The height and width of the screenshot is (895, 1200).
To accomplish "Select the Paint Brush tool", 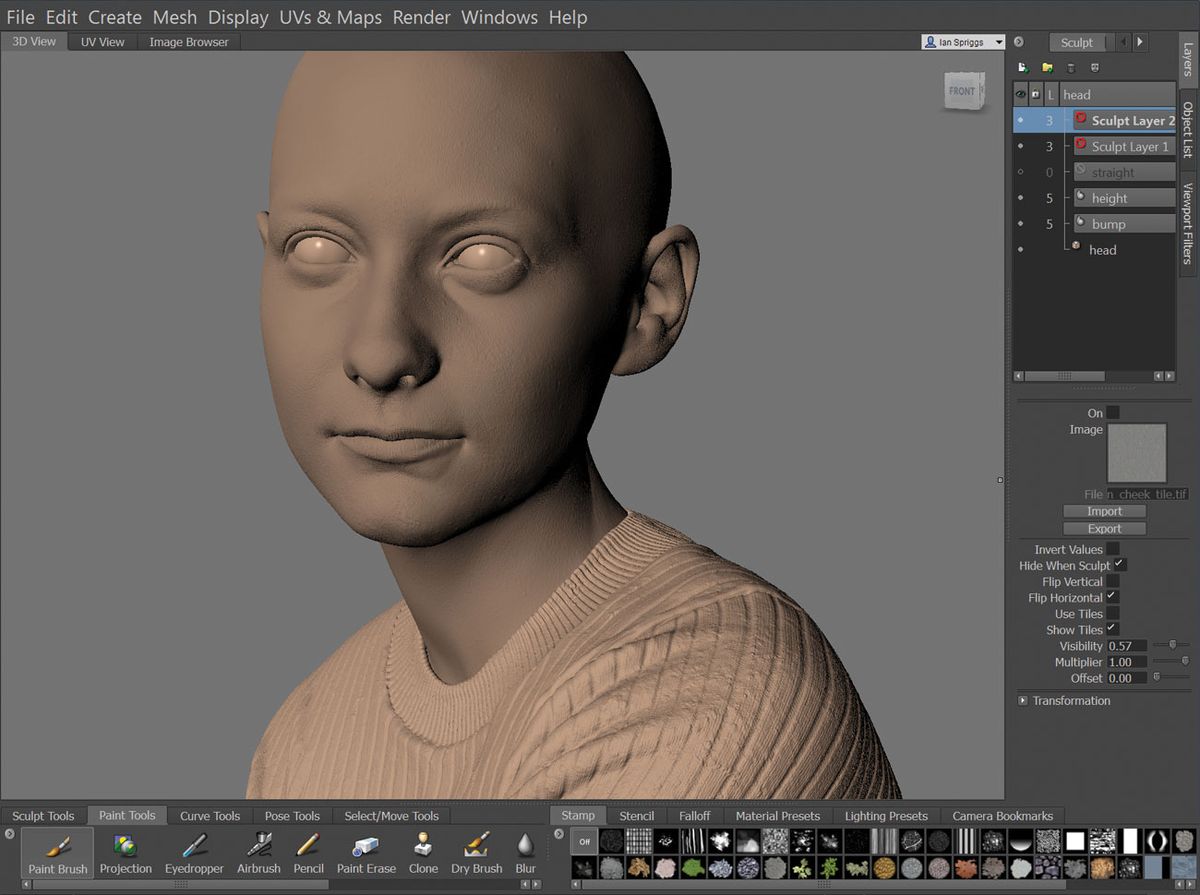I will [56, 852].
